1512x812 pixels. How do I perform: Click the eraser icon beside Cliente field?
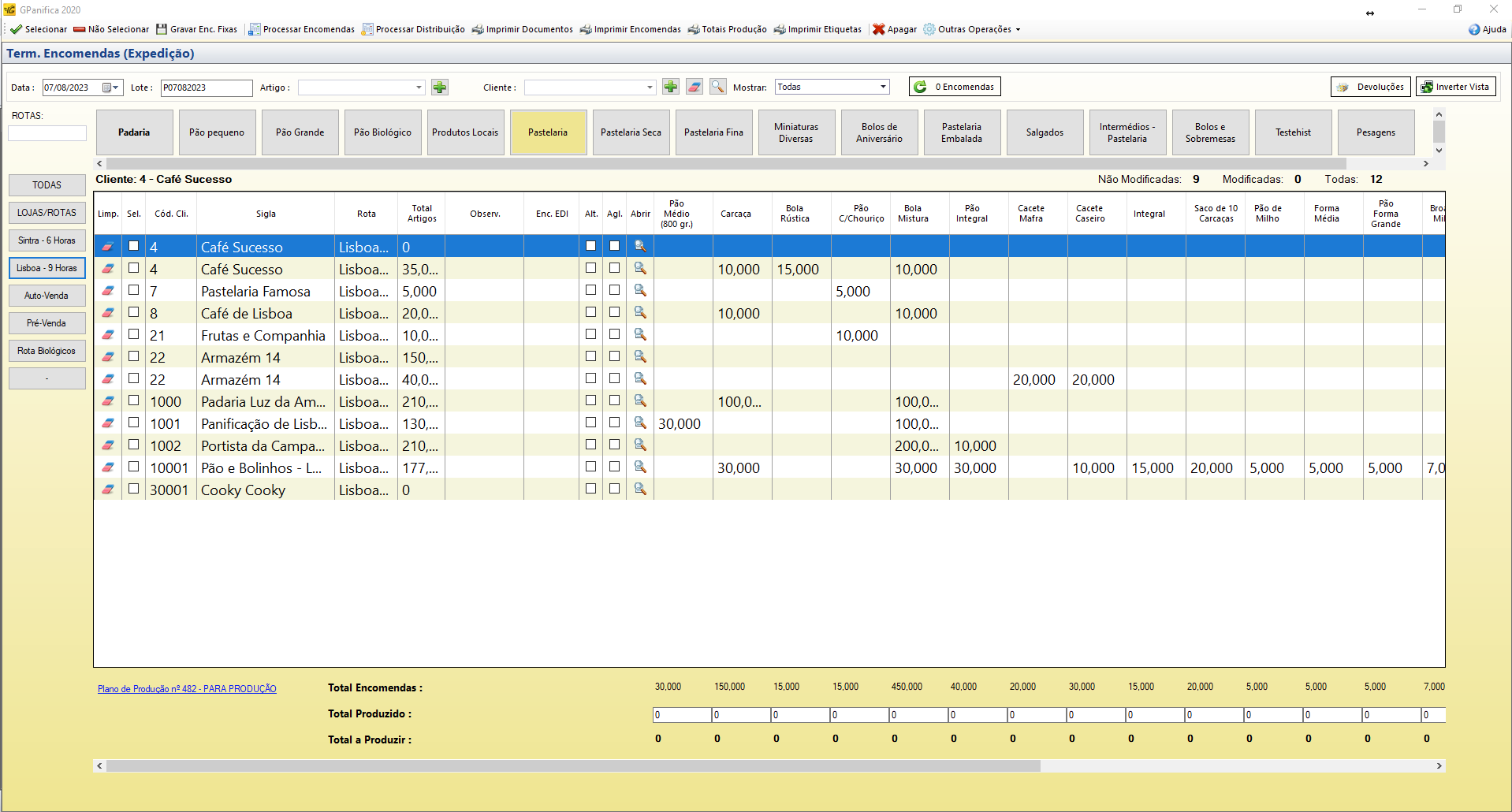click(x=694, y=88)
